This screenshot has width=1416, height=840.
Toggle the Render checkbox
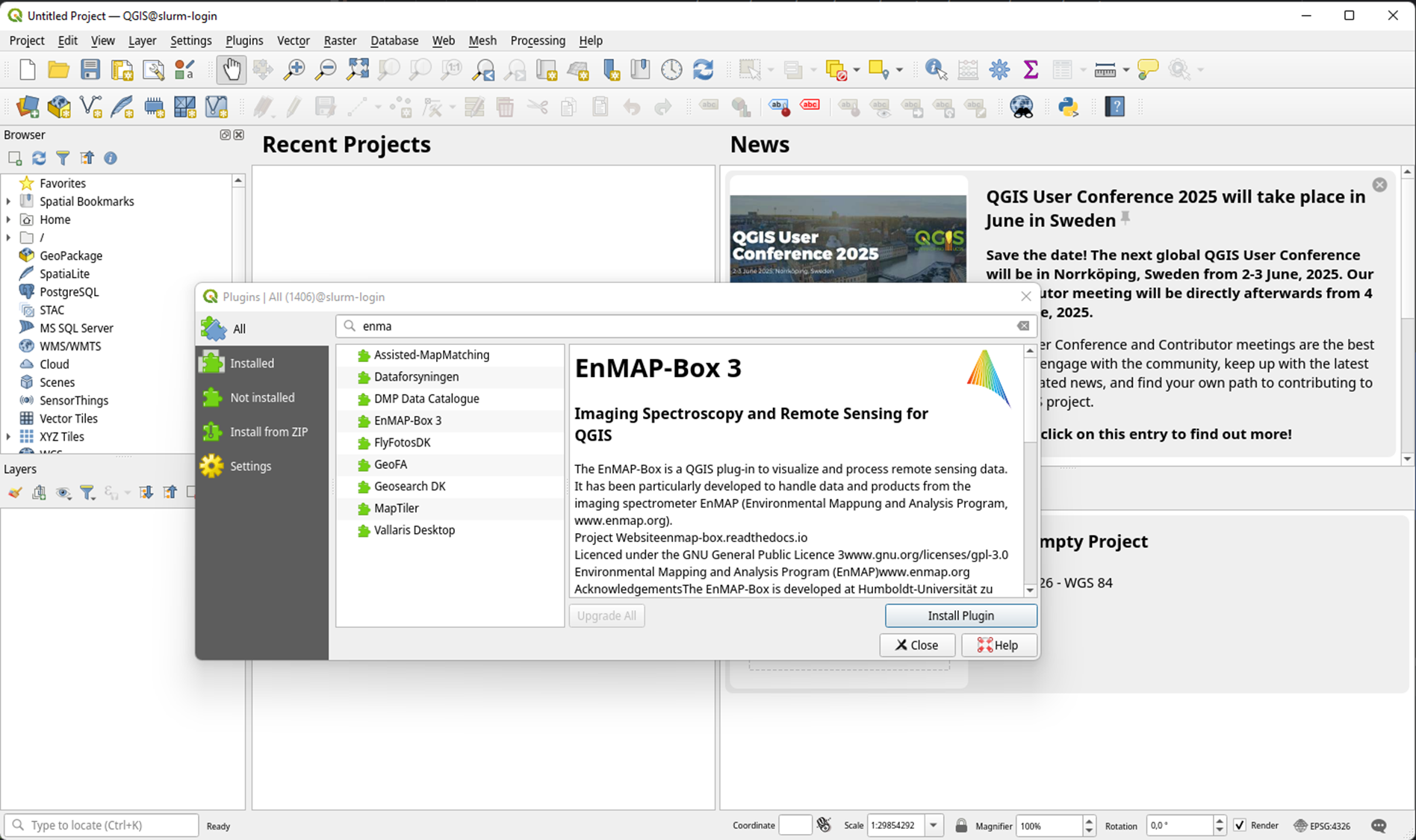pos(1240,825)
